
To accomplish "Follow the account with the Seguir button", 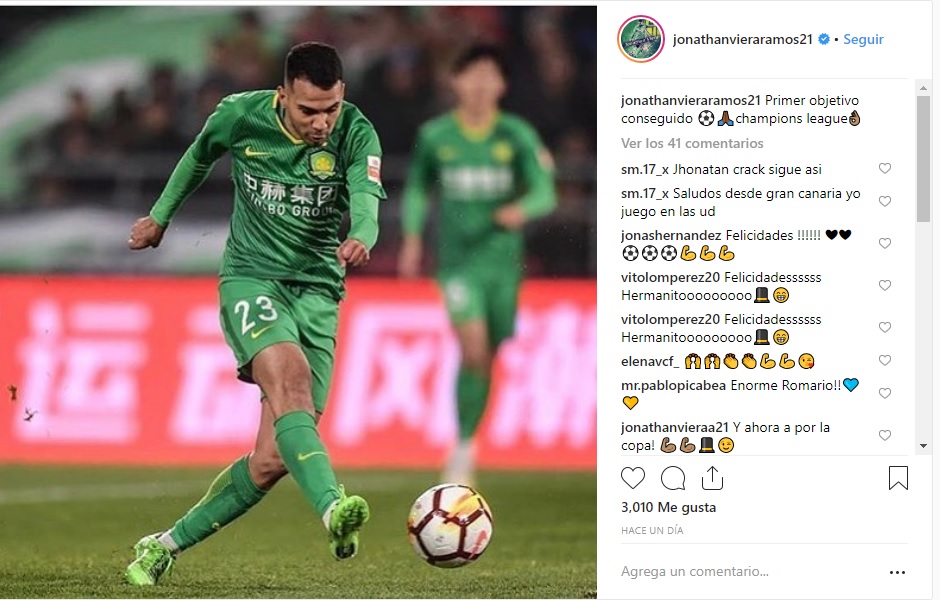I will [863, 39].
